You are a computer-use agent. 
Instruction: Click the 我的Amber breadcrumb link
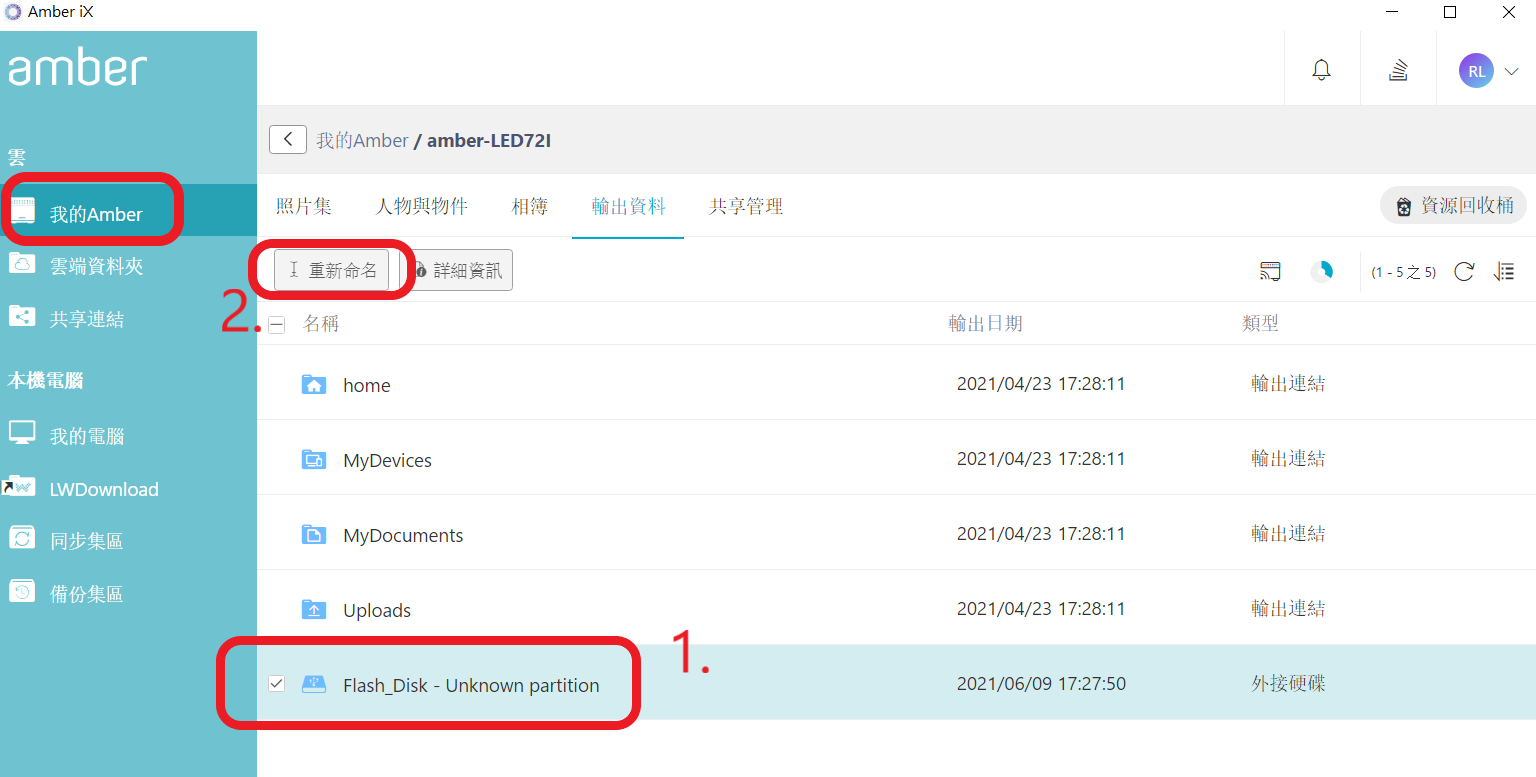point(362,141)
